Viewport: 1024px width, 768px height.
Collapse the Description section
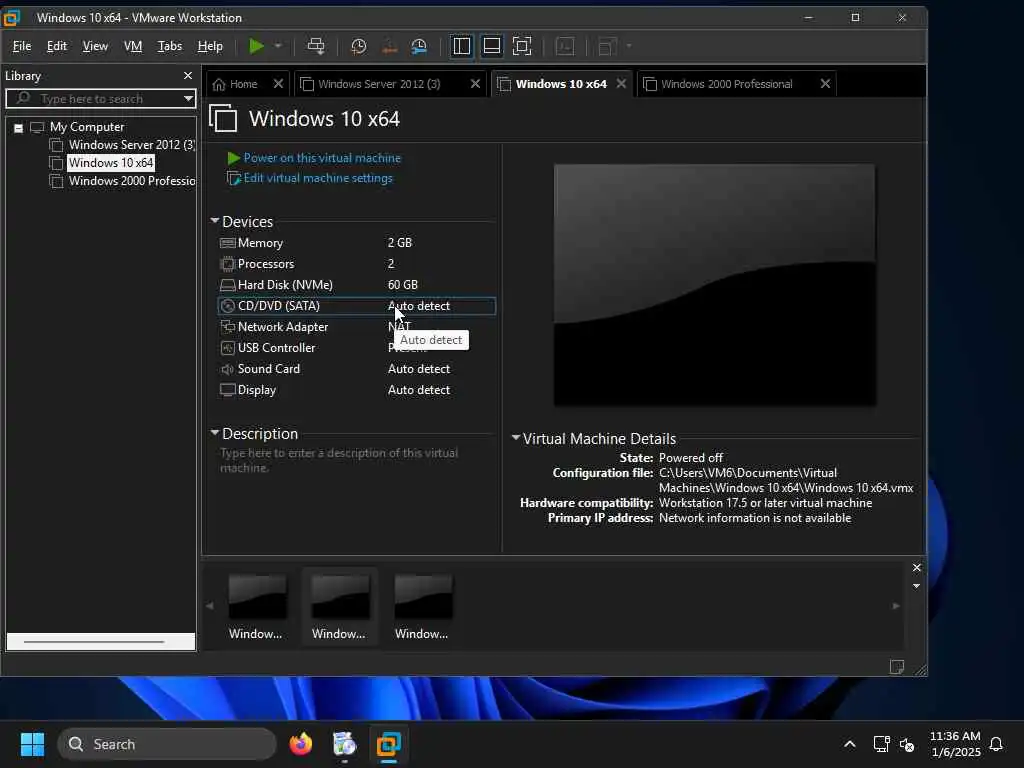(214, 433)
